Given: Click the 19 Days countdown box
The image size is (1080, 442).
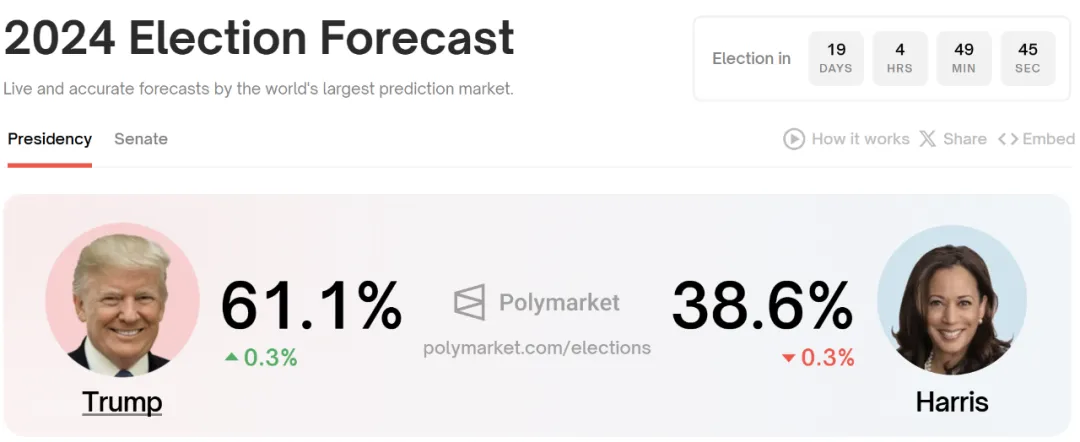Looking at the screenshot, I should pos(836,58).
